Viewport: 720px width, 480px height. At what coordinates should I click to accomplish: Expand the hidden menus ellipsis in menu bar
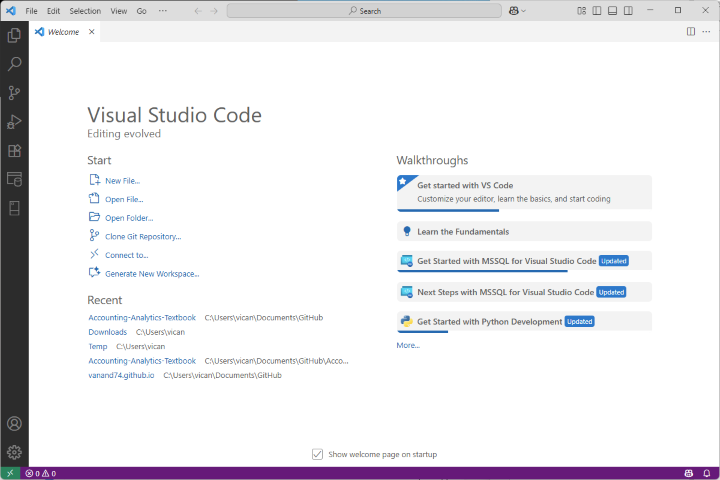[x=163, y=11]
